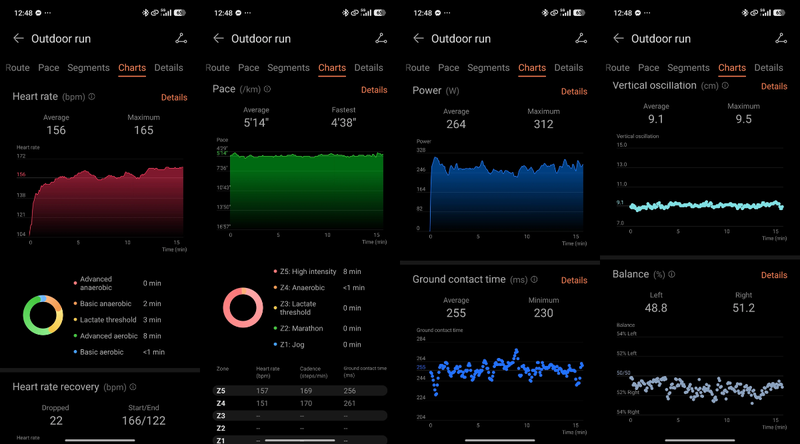Show info for Ground contact time
Viewport: 800px width, 444px height.
tap(534, 279)
